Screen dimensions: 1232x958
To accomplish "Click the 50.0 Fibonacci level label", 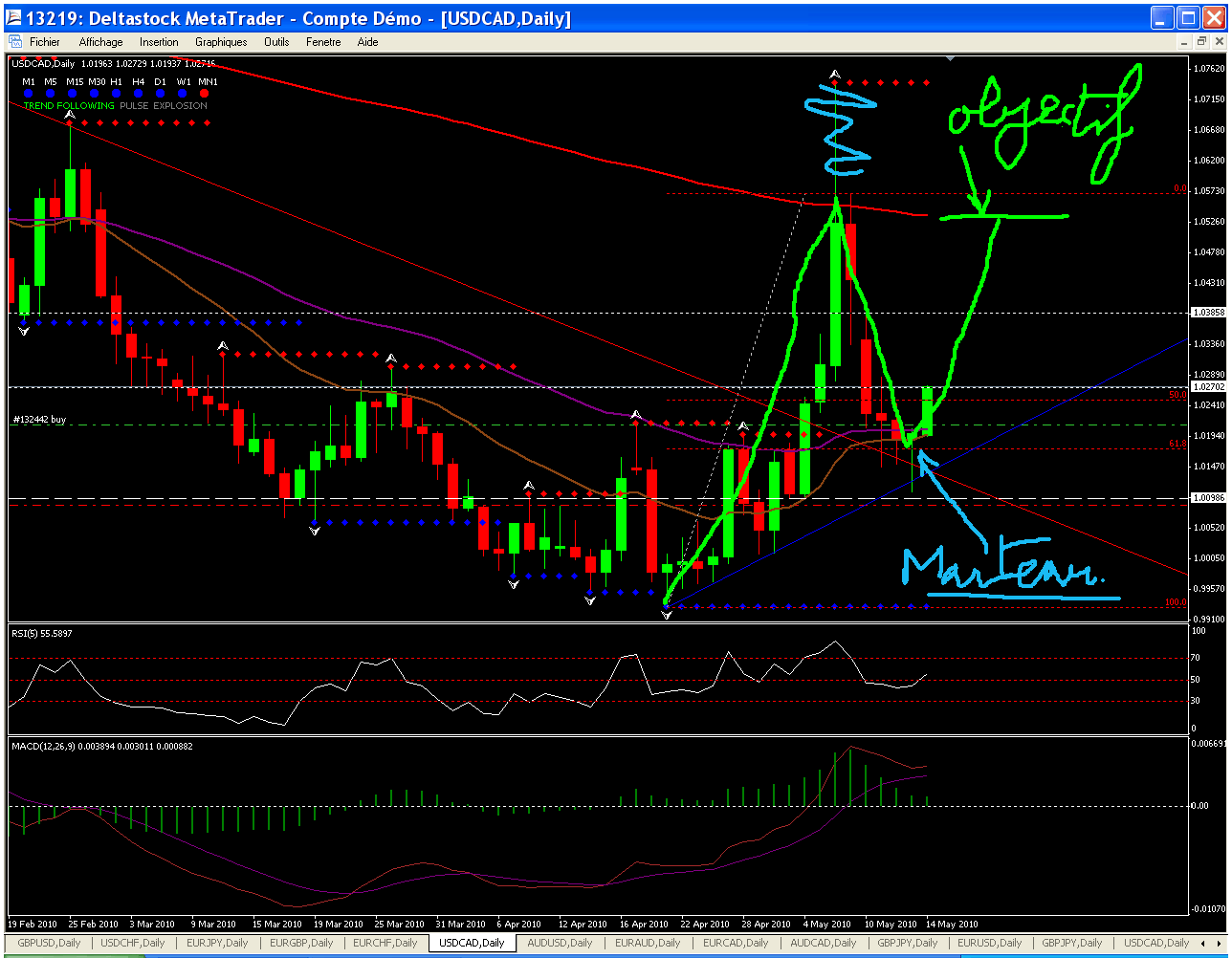I will (1177, 395).
